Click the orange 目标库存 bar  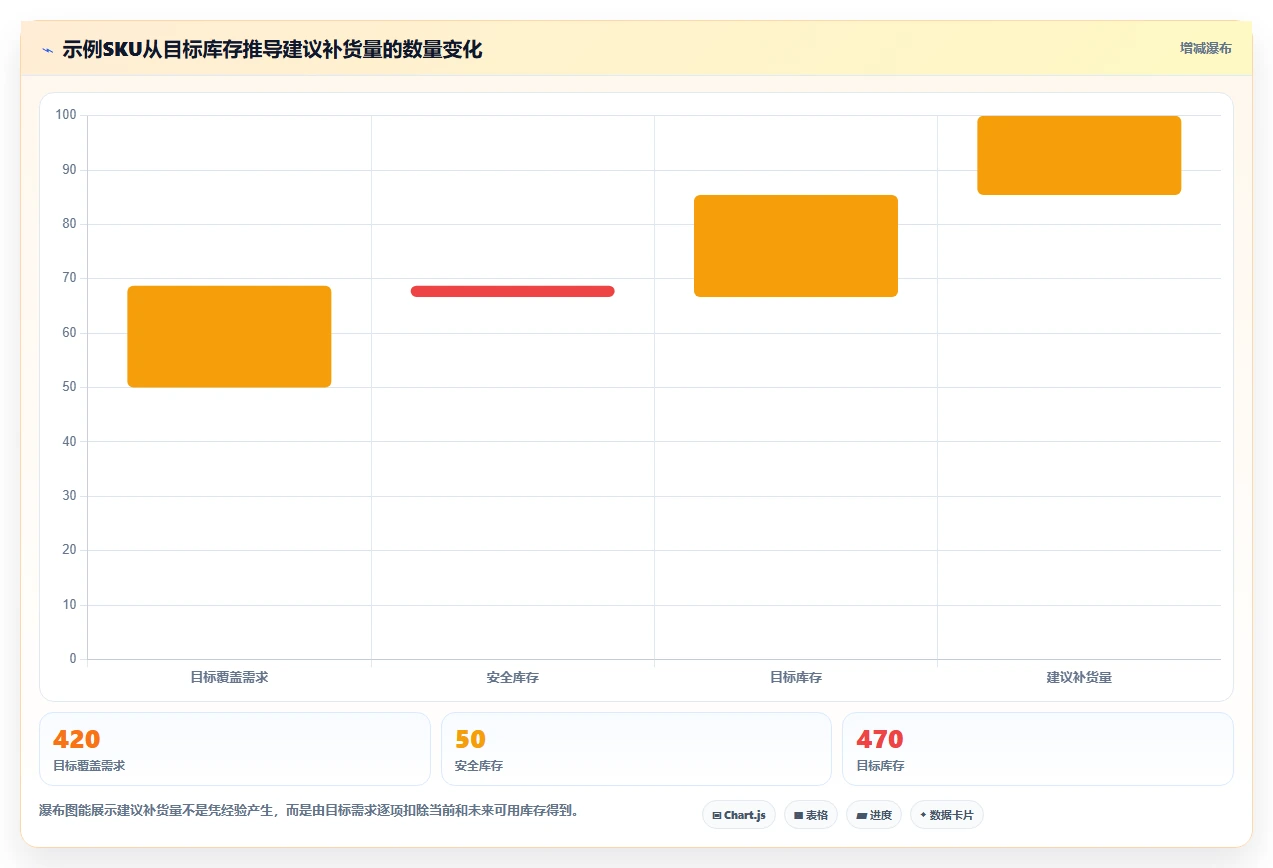tap(796, 246)
